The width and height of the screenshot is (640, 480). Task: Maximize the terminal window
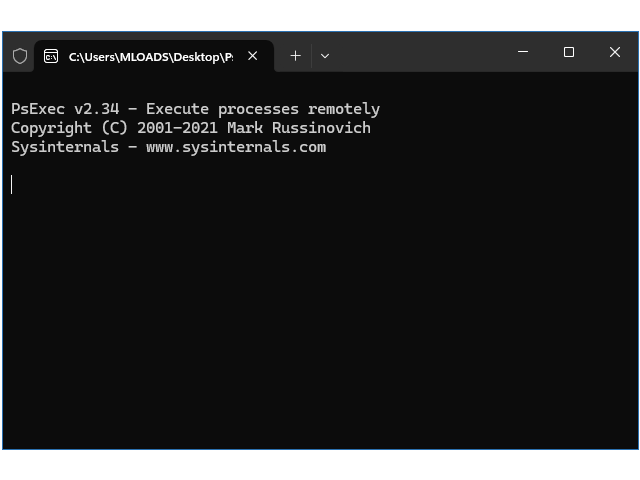569,52
